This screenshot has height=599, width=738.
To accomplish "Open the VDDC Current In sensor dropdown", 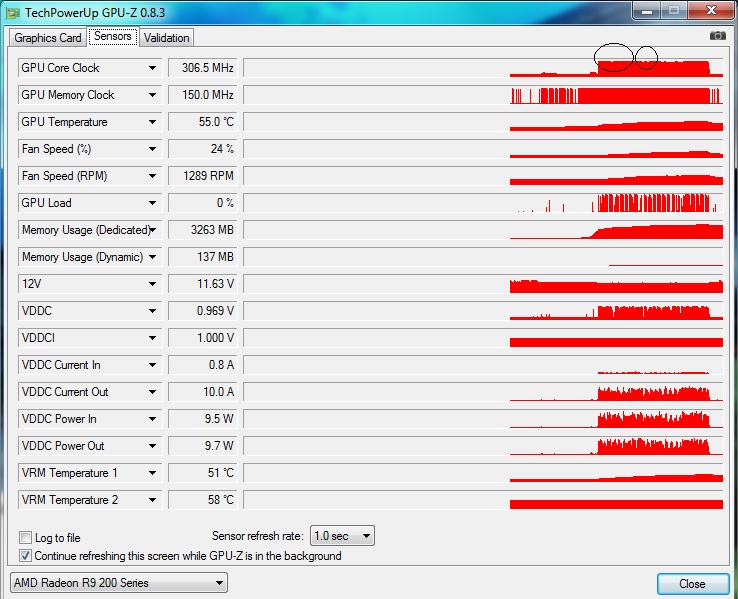I will click(x=152, y=365).
